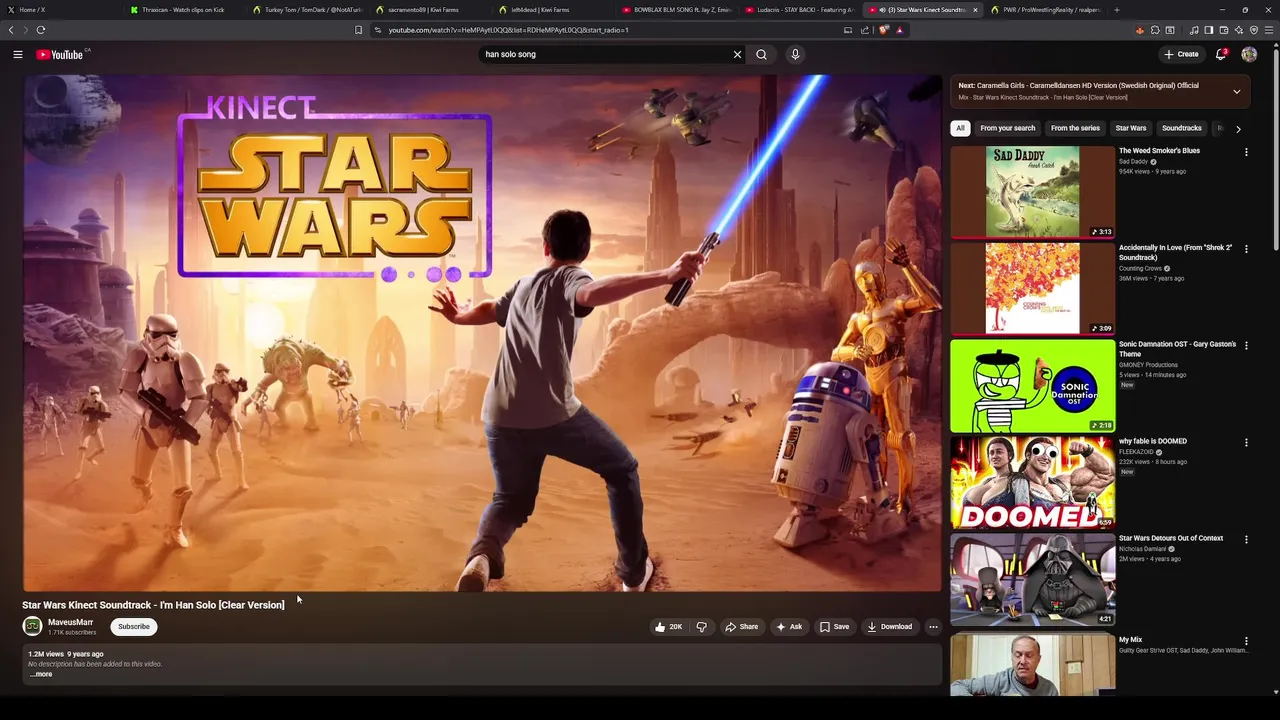Click the Ask button
The width and height of the screenshot is (1280, 720).
tap(789, 627)
